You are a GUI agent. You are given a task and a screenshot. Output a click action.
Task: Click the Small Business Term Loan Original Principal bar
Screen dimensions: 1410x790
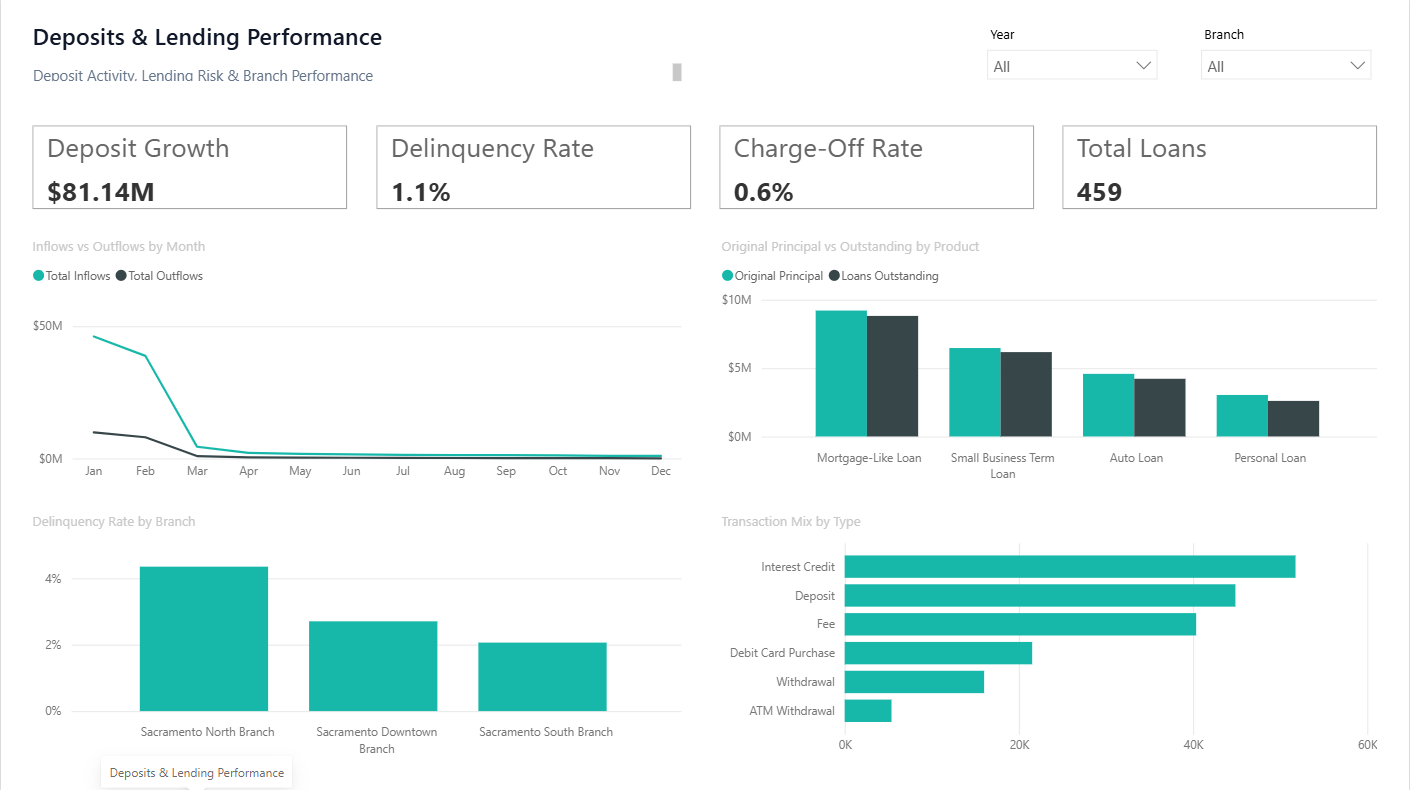975,392
